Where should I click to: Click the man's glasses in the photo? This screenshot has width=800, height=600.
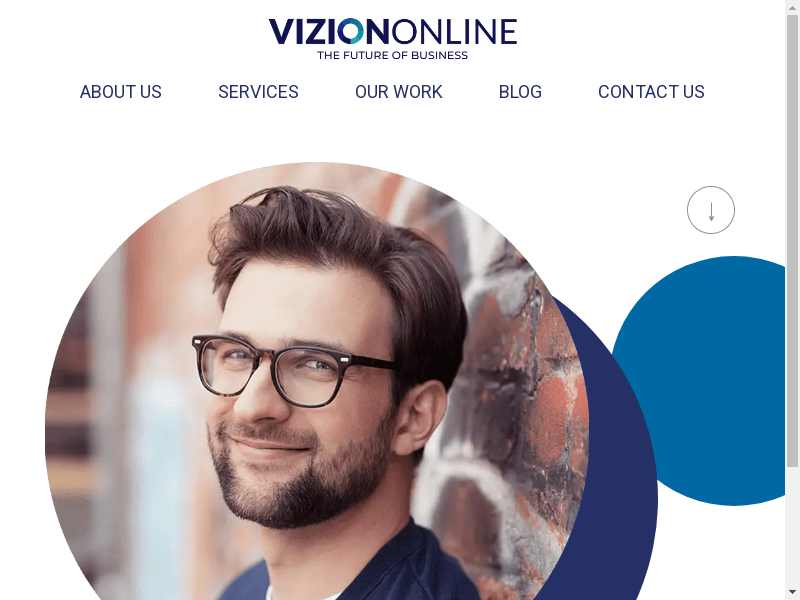coord(293,370)
